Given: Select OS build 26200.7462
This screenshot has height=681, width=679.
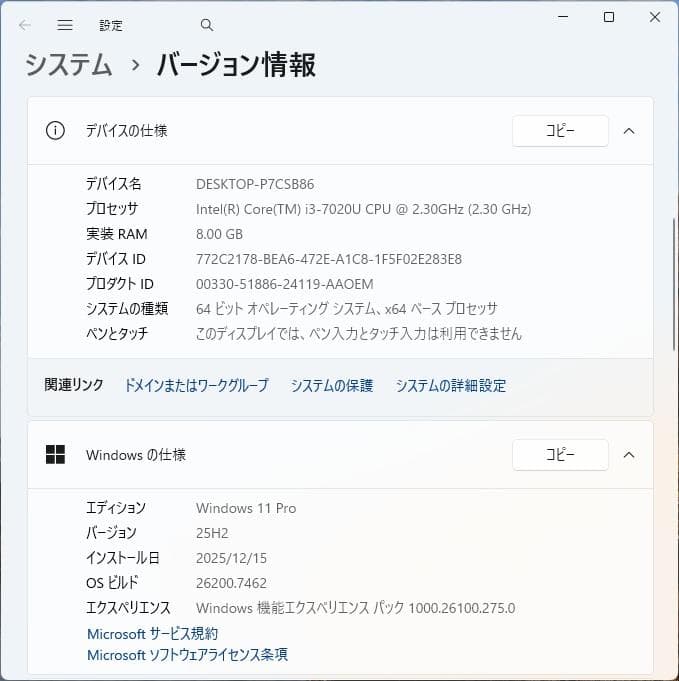Looking at the screenshot, I should pos(231,583).
